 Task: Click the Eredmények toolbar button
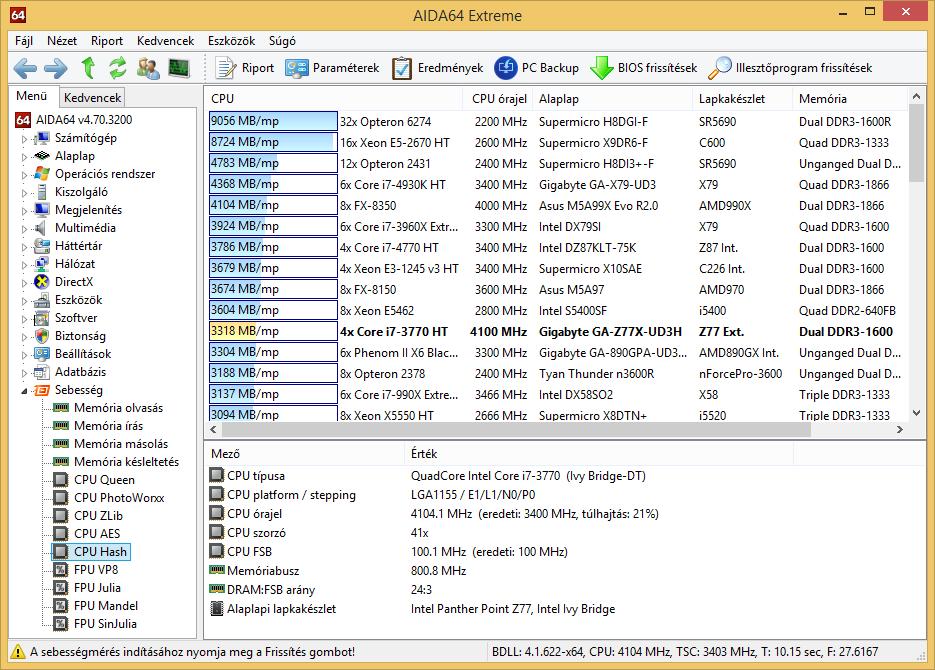(438, 68)
